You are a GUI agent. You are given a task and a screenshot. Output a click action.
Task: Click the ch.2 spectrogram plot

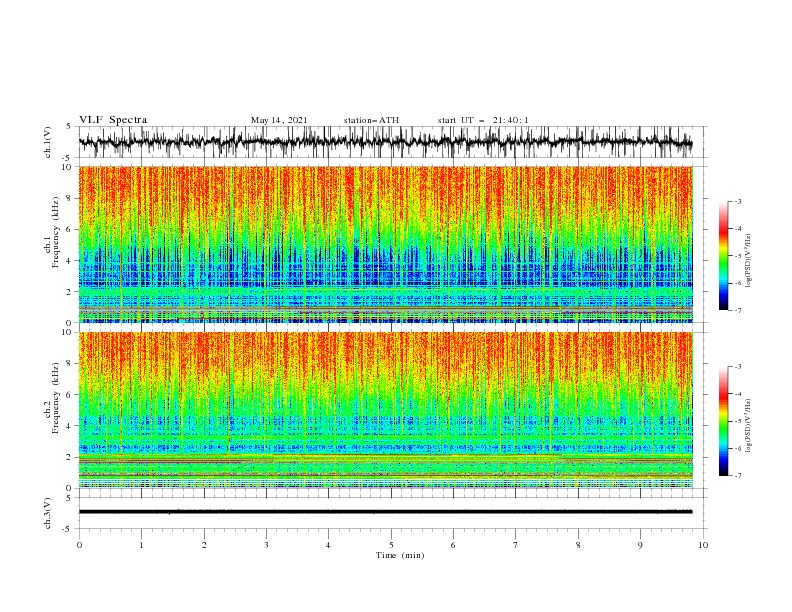385,410
